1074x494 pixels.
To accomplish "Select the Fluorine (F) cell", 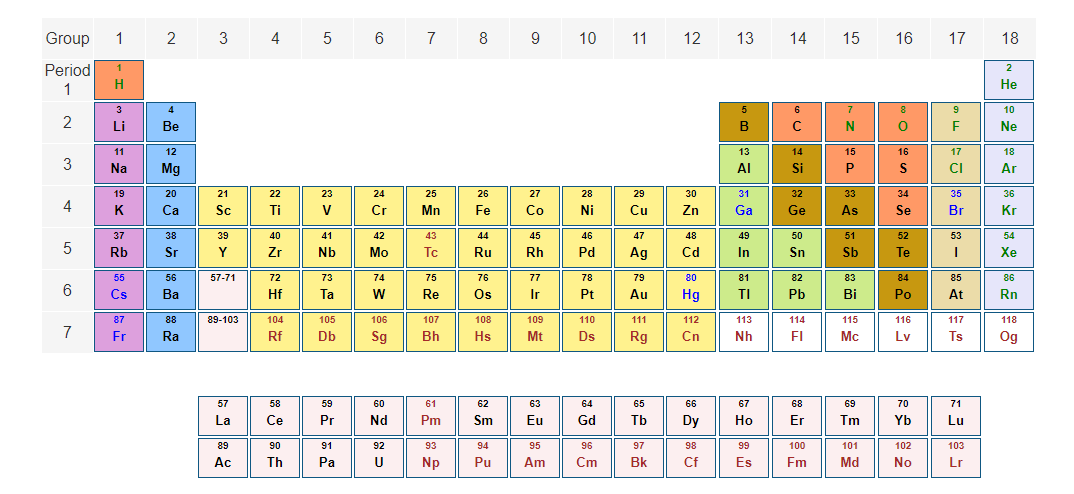I will click(956, 122).
